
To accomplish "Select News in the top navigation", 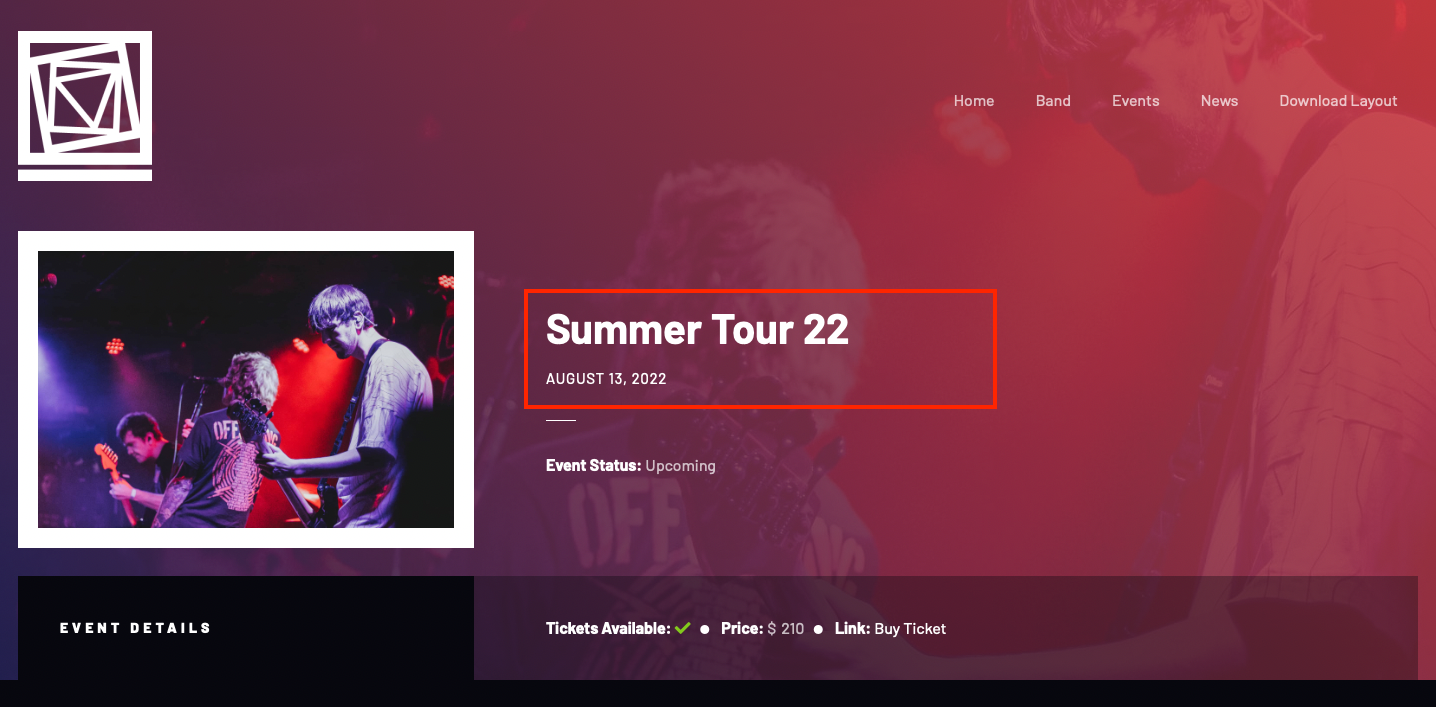I will tap(1219, 101).
